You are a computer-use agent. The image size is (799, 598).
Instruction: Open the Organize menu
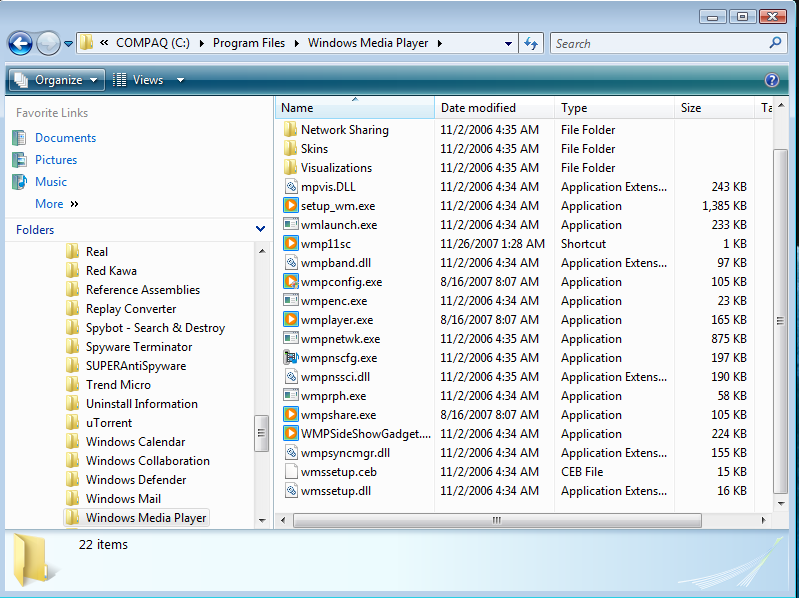57,80
